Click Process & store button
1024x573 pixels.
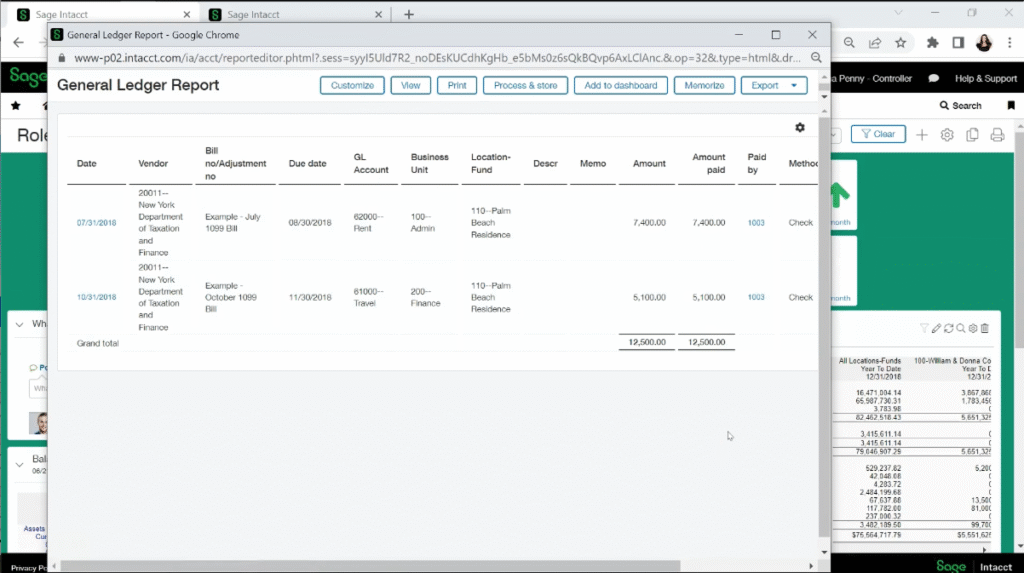[525, 86]
